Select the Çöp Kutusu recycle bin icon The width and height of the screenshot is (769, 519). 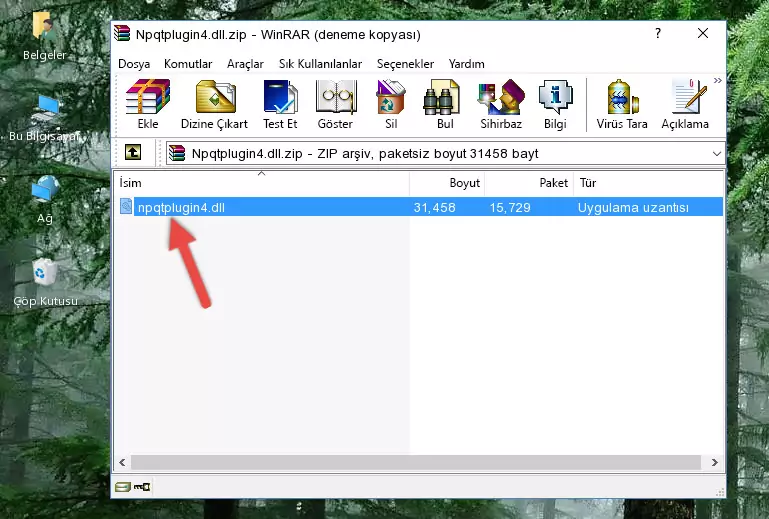point(45,282)
